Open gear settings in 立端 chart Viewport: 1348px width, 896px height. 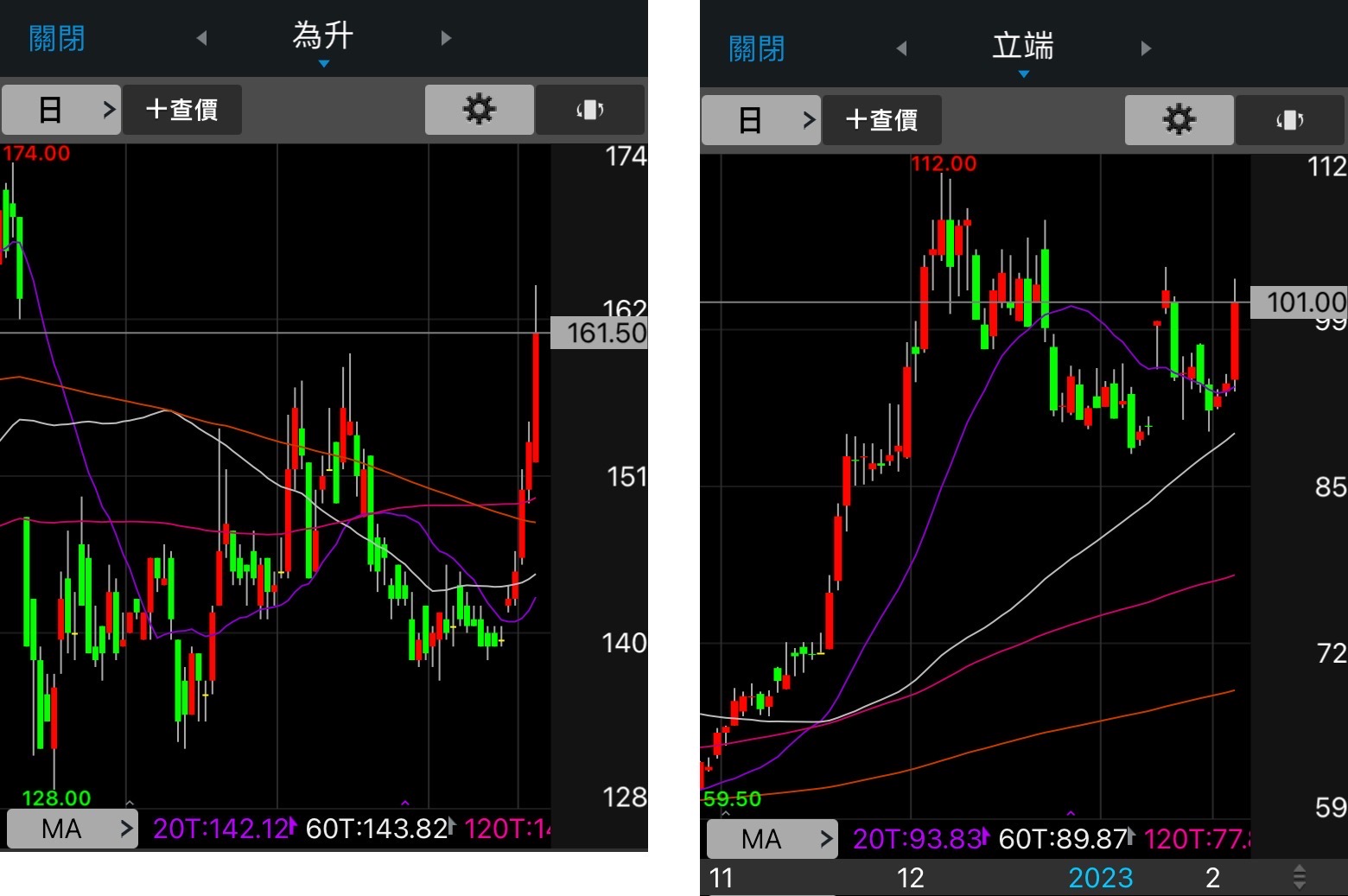click(x=1179, y=120)
